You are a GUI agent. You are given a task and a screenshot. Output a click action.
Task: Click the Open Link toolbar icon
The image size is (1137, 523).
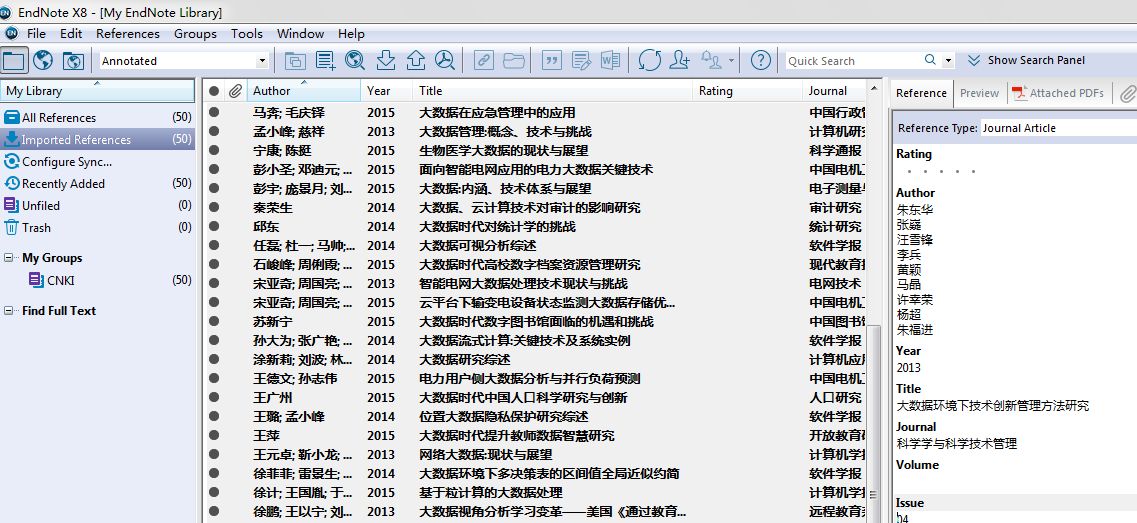coord(483,60)
